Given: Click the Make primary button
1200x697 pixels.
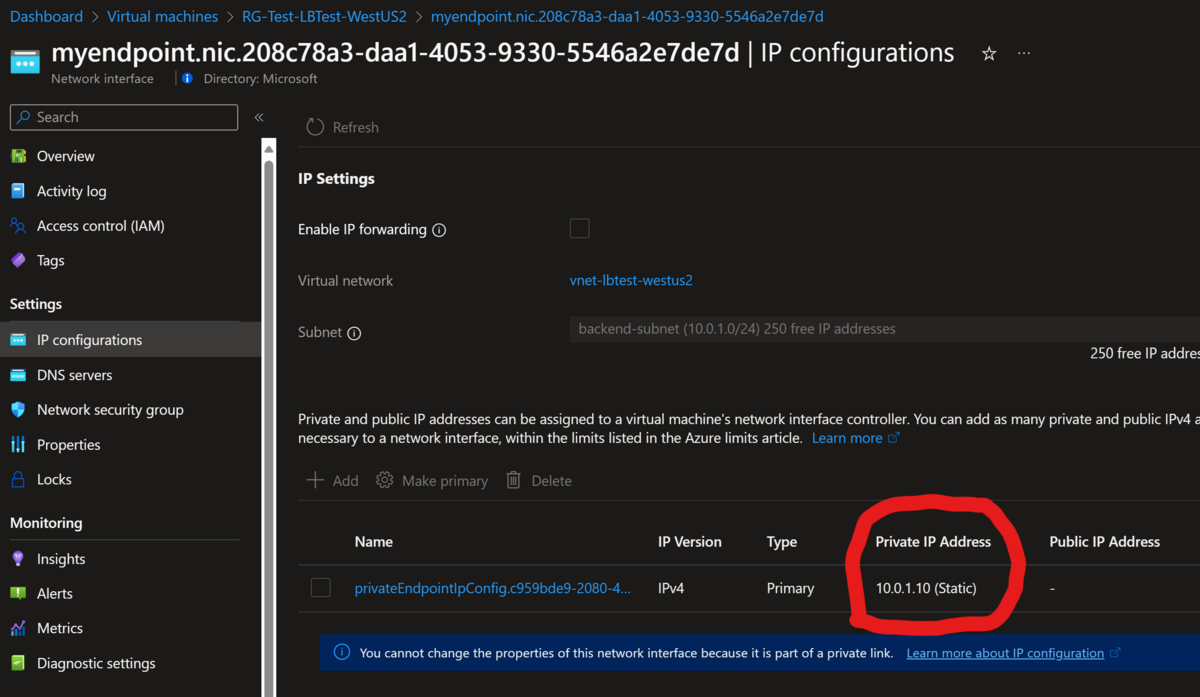Looking at the screenshot, I should 432,481.
